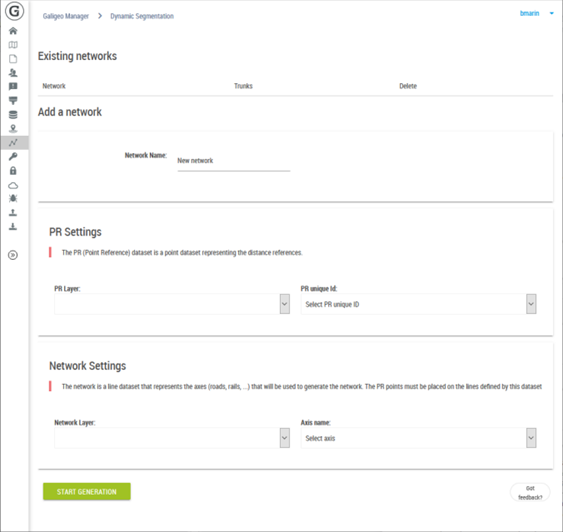Open the PR Layer dropdown
Image resolution: width=563 pixels, height=532 pixels.
coord(172,304)
